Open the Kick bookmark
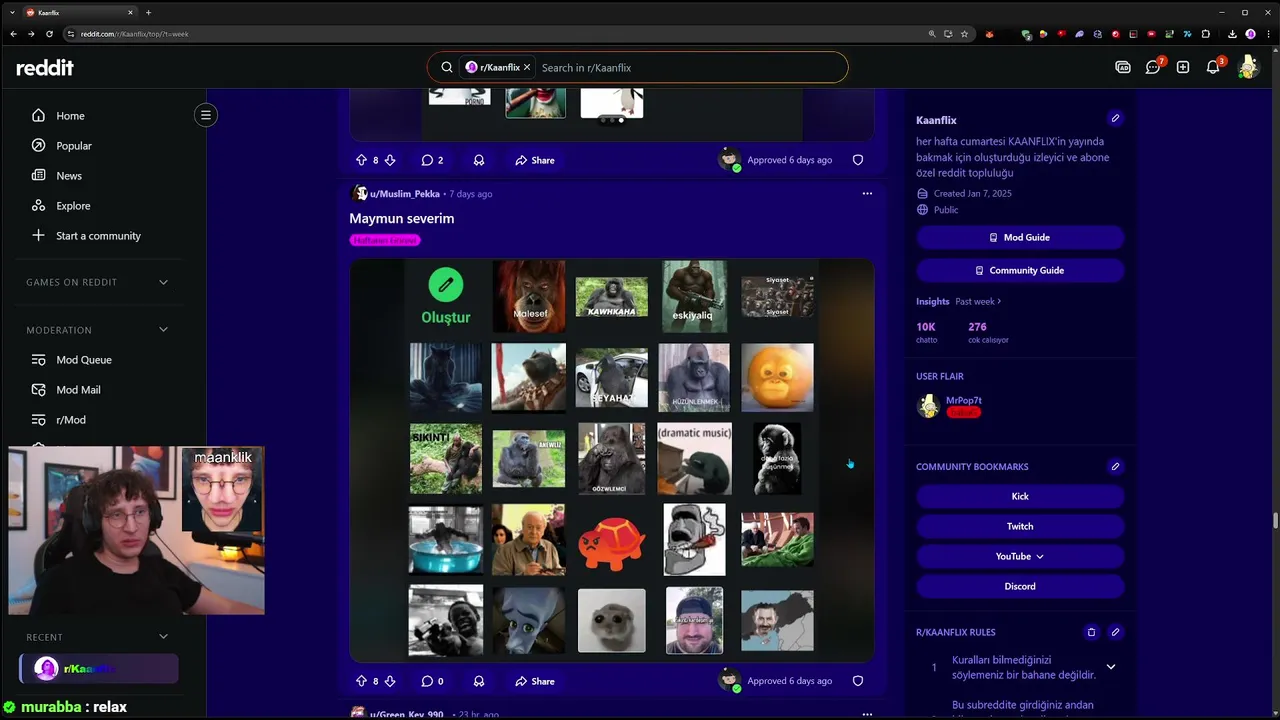This screenshot has width=1280, height=720. click(x=1020, y=496)
